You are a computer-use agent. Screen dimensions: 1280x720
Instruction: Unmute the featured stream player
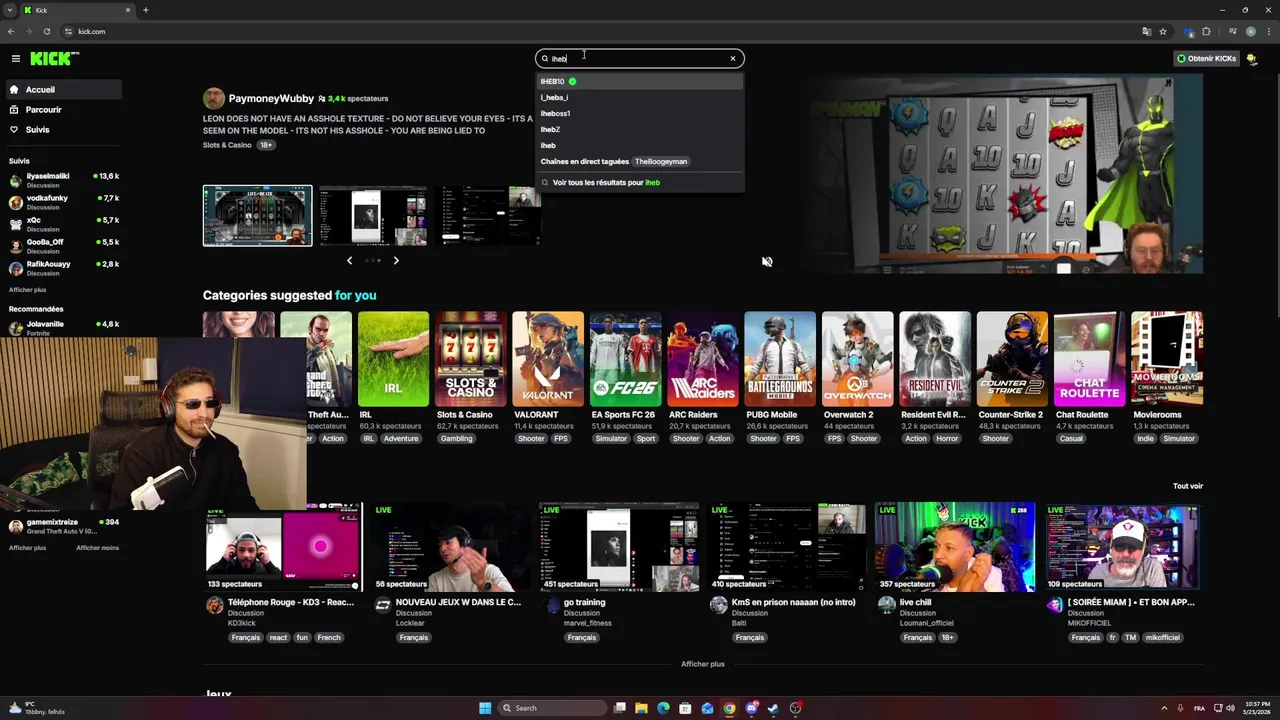pos(767,262)
